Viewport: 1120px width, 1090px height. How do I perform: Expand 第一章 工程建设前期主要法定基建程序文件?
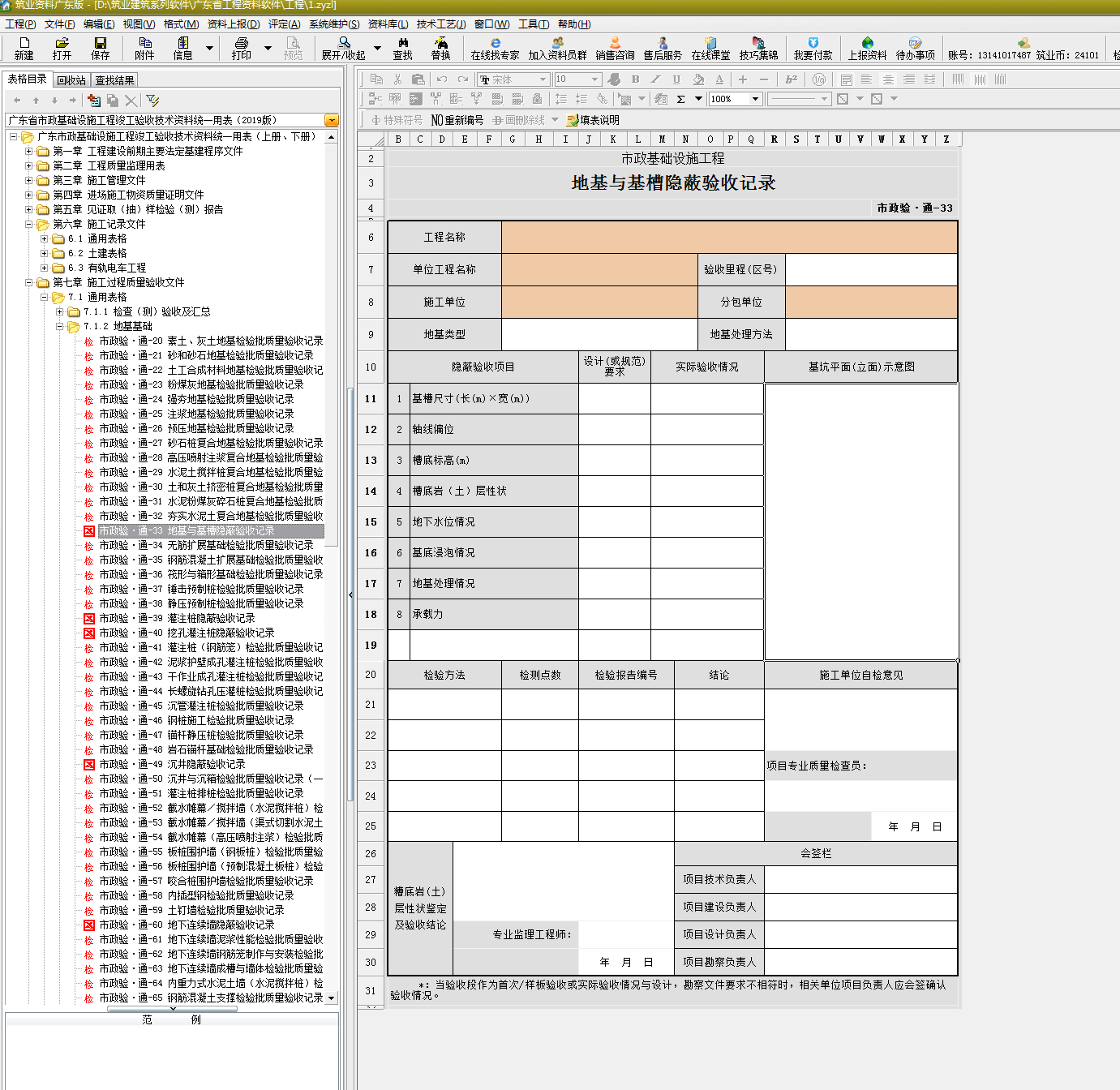coord(29,151)
